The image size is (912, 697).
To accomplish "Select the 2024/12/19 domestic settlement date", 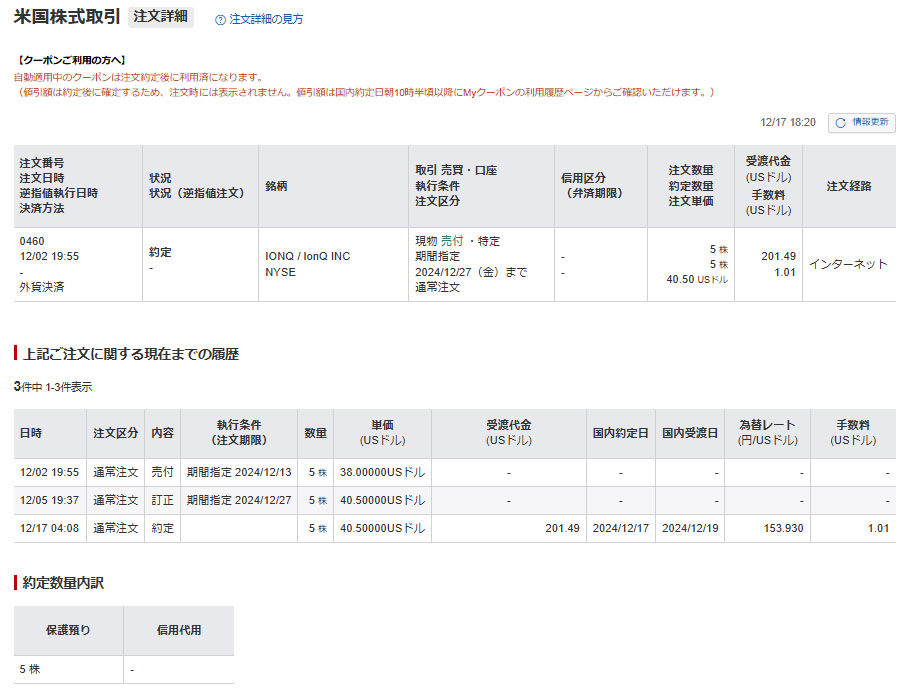I will pos(689,528).
